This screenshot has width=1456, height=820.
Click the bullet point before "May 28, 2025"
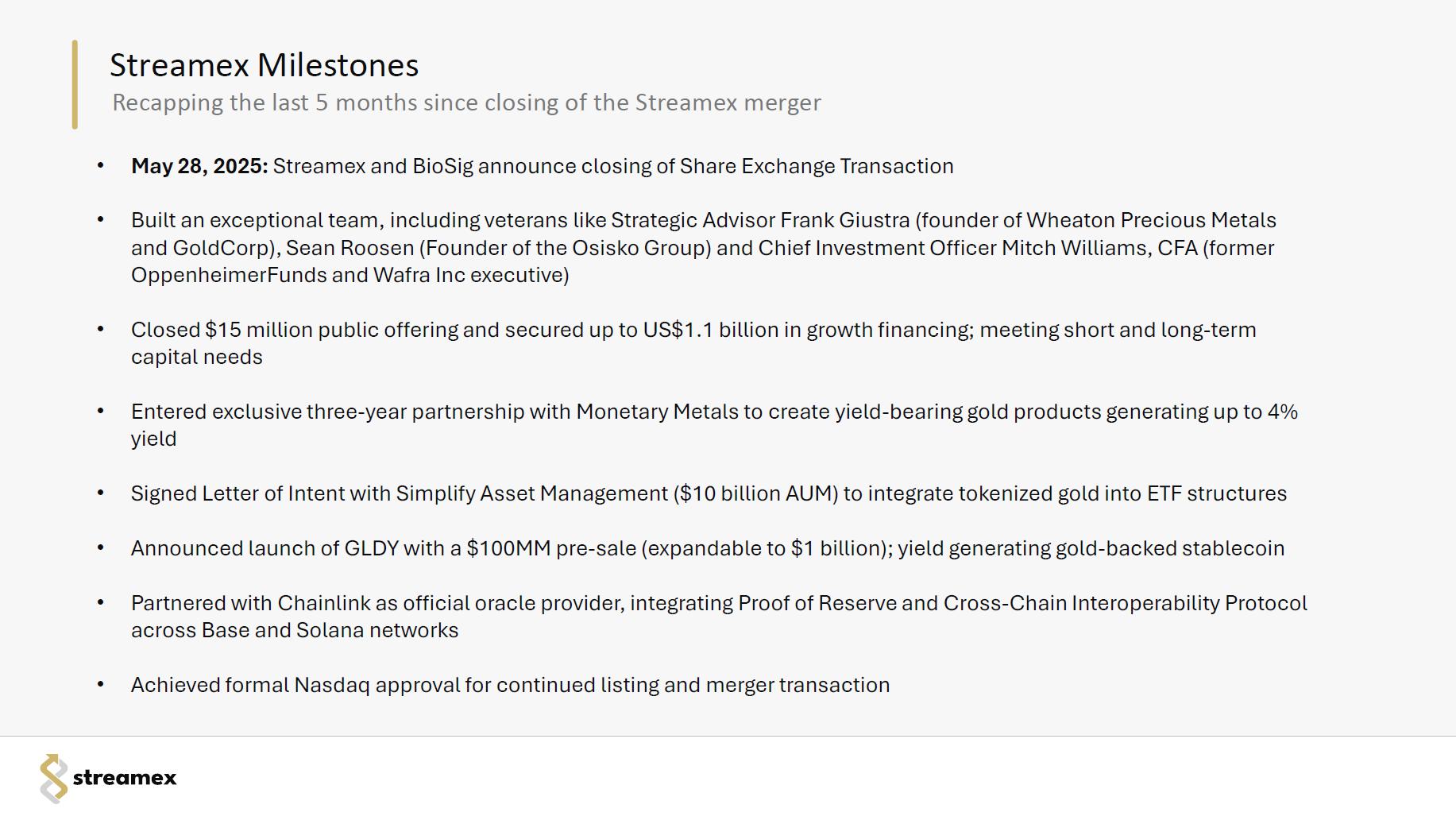pyautogui.click(x=100, y=165)
